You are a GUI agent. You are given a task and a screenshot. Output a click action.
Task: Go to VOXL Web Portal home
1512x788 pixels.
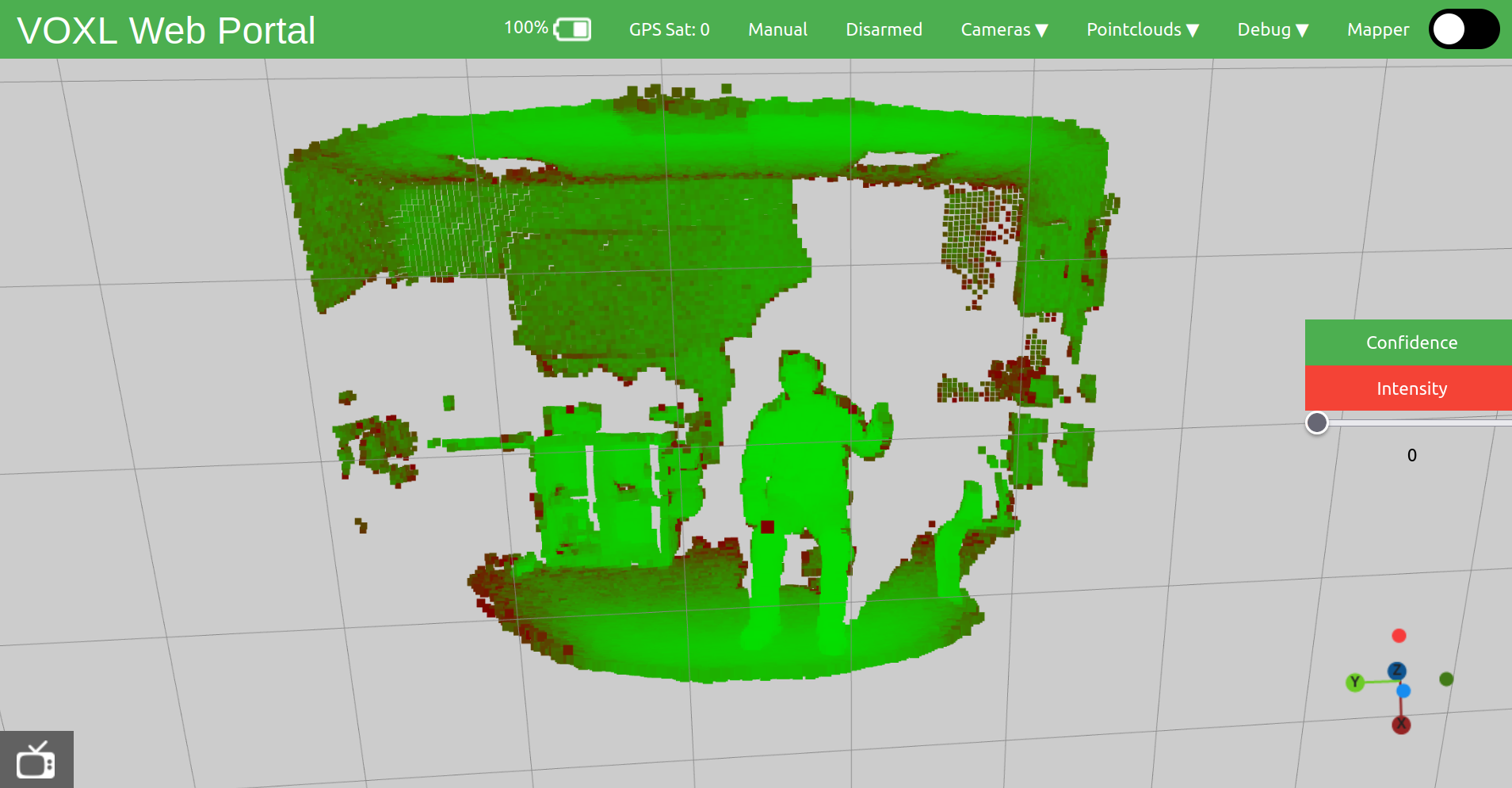(x=166, y=31)
